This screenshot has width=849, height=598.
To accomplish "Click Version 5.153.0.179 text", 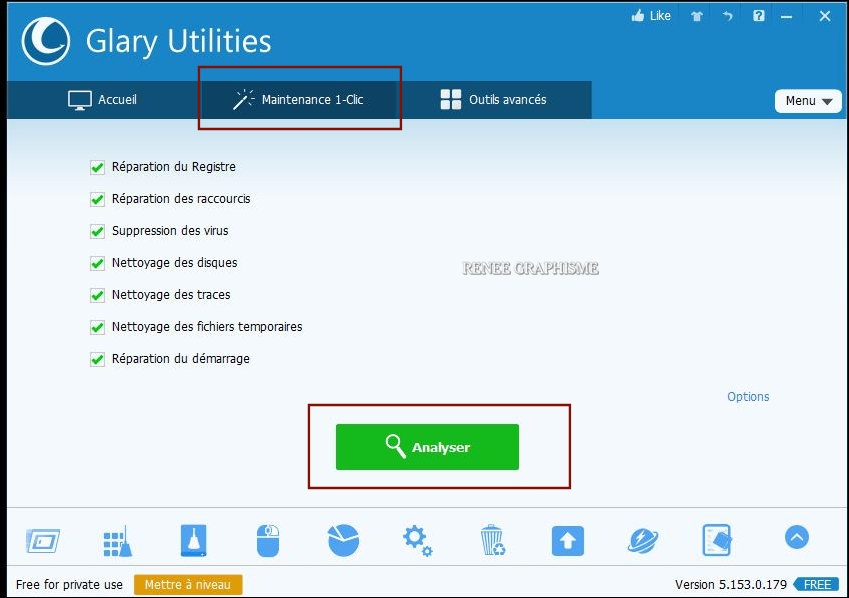I will coord(730,584).
